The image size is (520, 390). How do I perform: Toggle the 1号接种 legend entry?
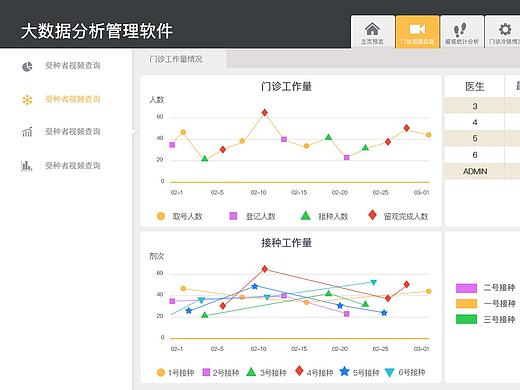coord(175,372)
